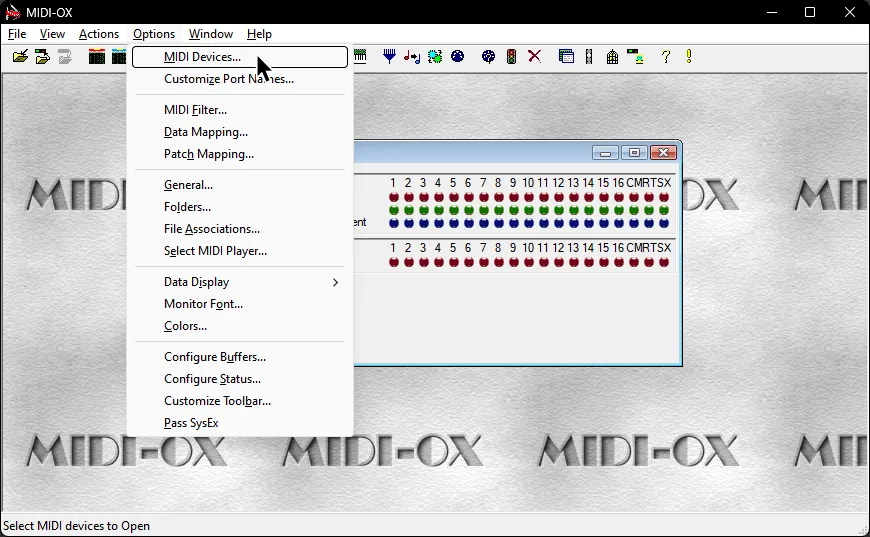870x537 pixels.
Task: Open Colors... menu item
Action: click(x=240, y=326)
